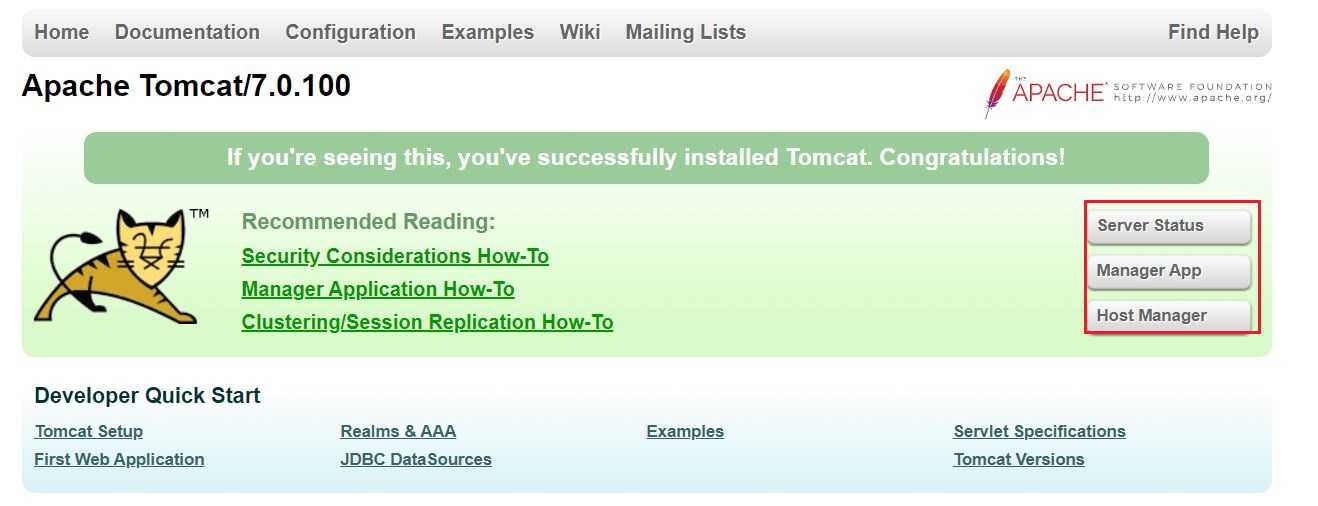Open Security Considerations How-To link
1318x506 pixels.
[x=395, y=256]
